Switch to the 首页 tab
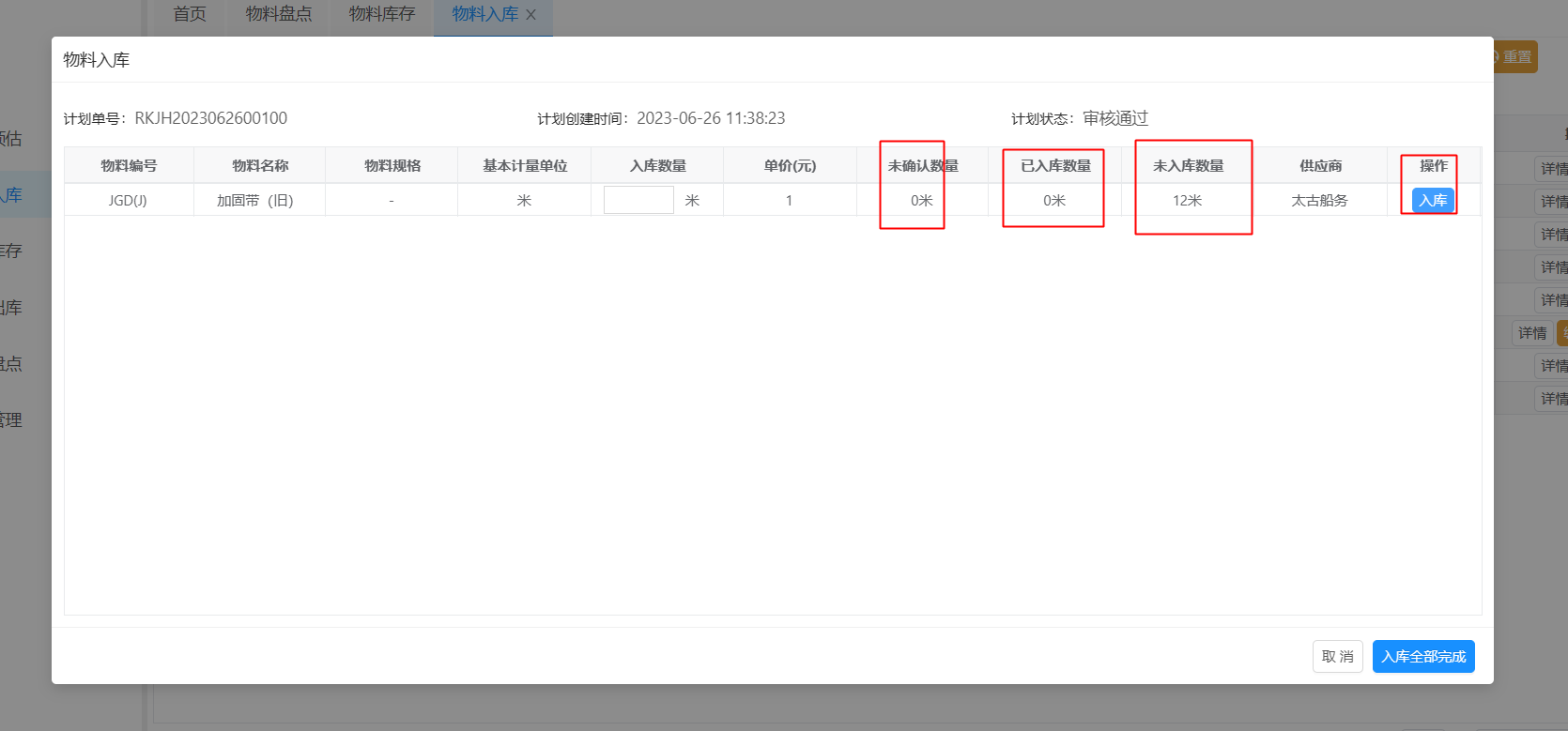The width and height of the screenshot is (1568, 731). [190, 14]
